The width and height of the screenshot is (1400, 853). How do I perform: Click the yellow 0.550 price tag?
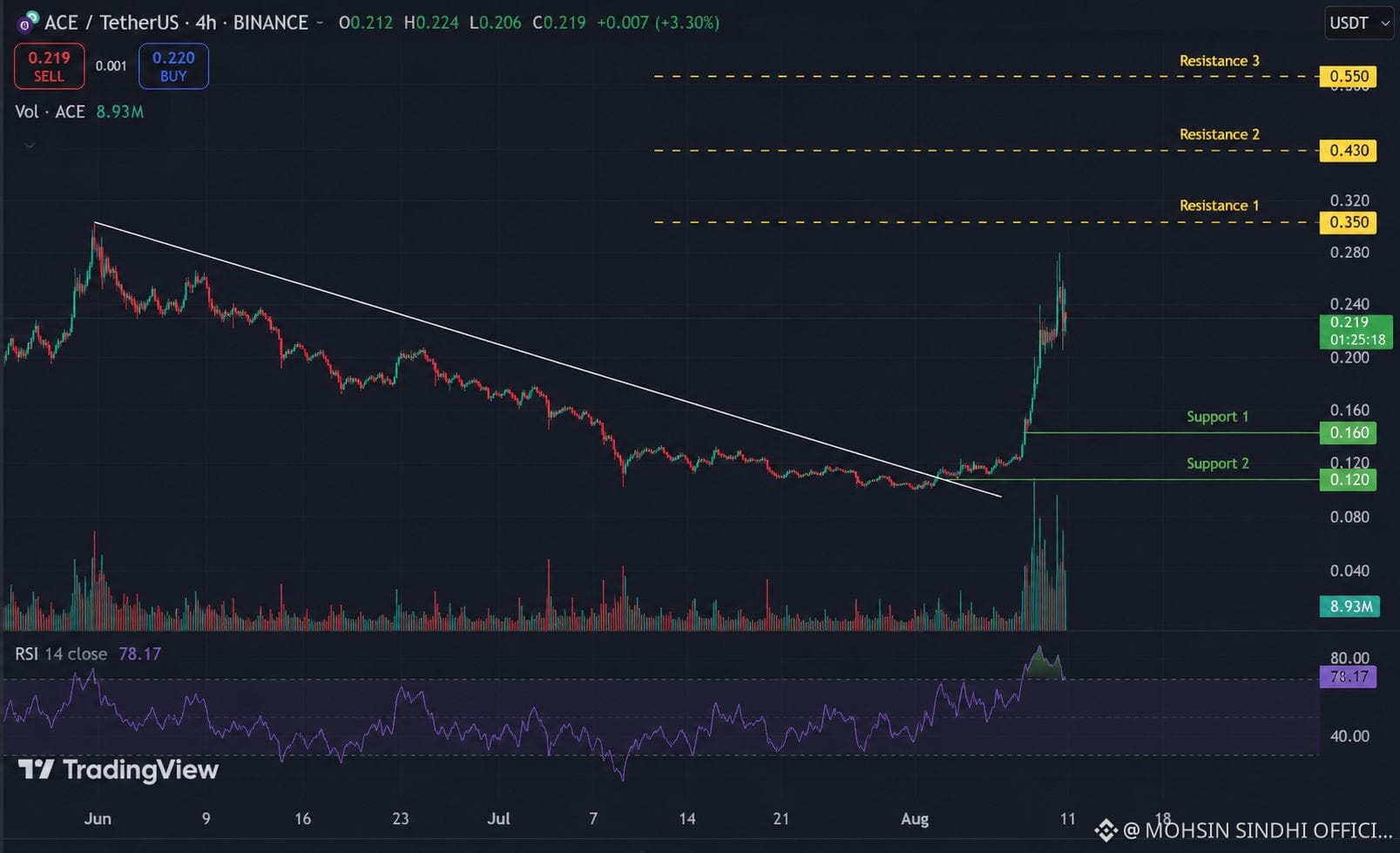1349,77
